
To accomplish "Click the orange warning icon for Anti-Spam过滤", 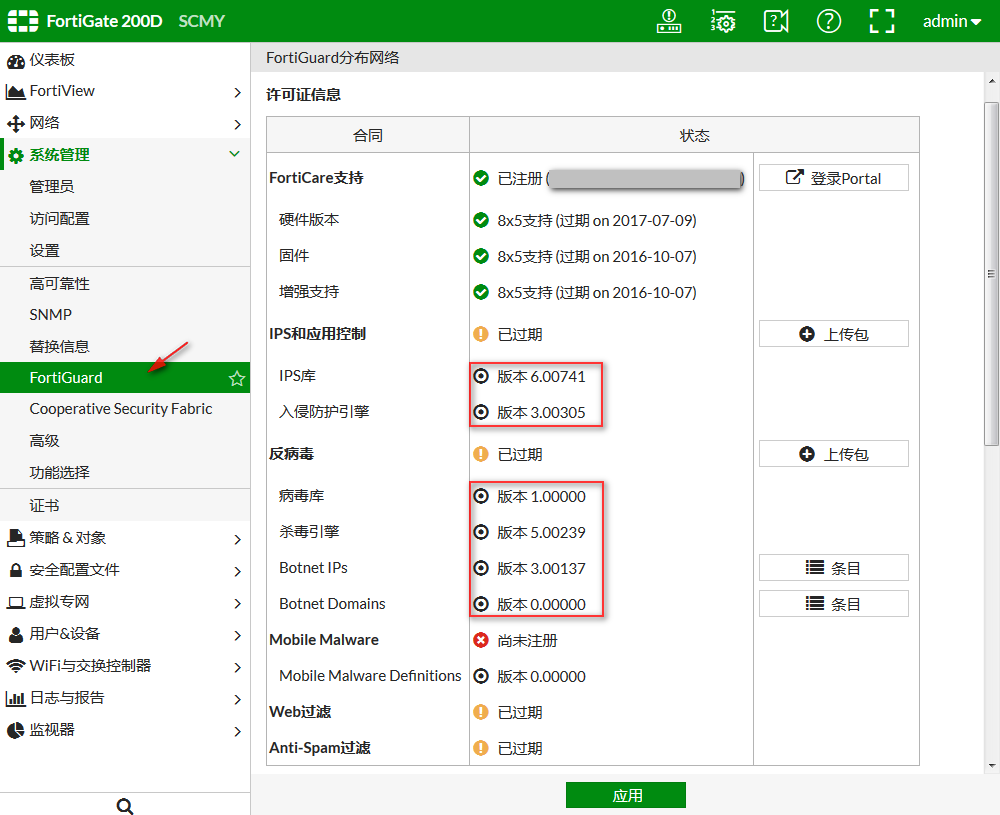I will pos(481,748).
